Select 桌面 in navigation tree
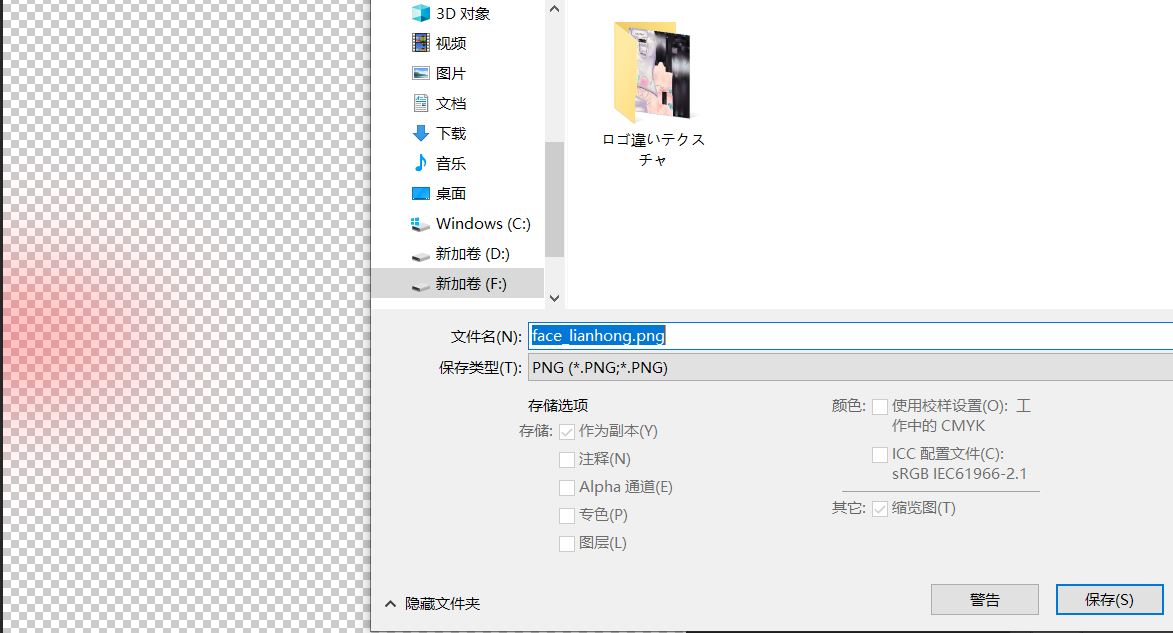 pos(451,193)
